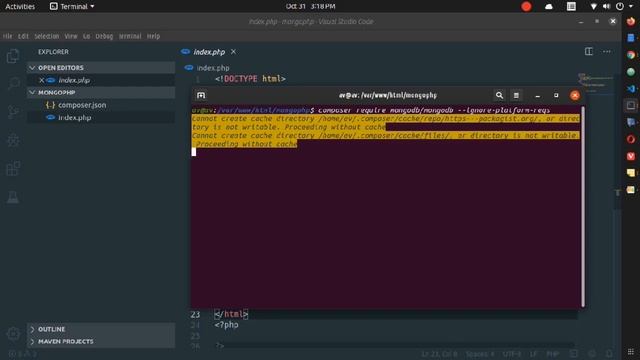Open the green globe app in dock
The height and width of the screenshot is (360, 640).
pyautogui.click(x=631, y=72)
